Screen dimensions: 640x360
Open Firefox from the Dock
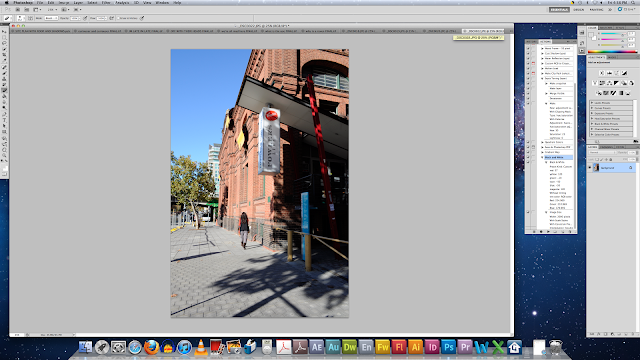[x=151, y=347]
